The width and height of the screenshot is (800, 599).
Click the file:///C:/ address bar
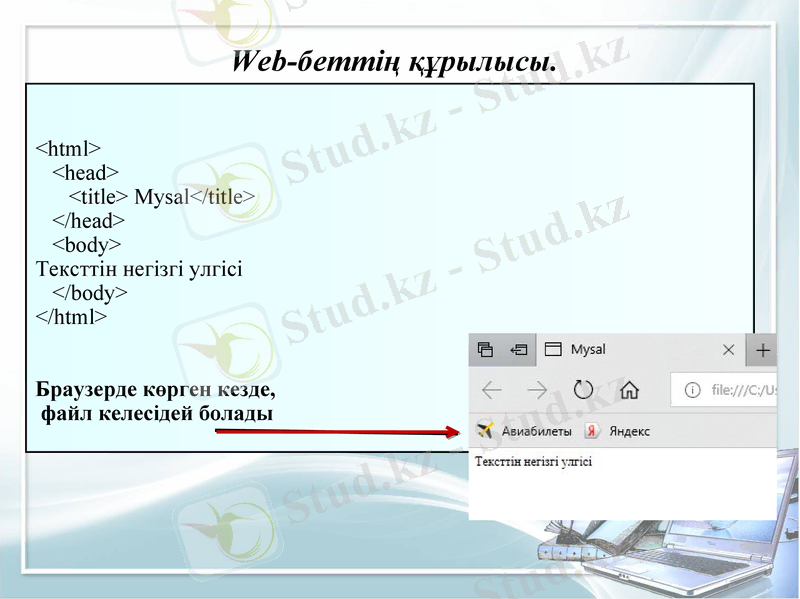point(741,390)
